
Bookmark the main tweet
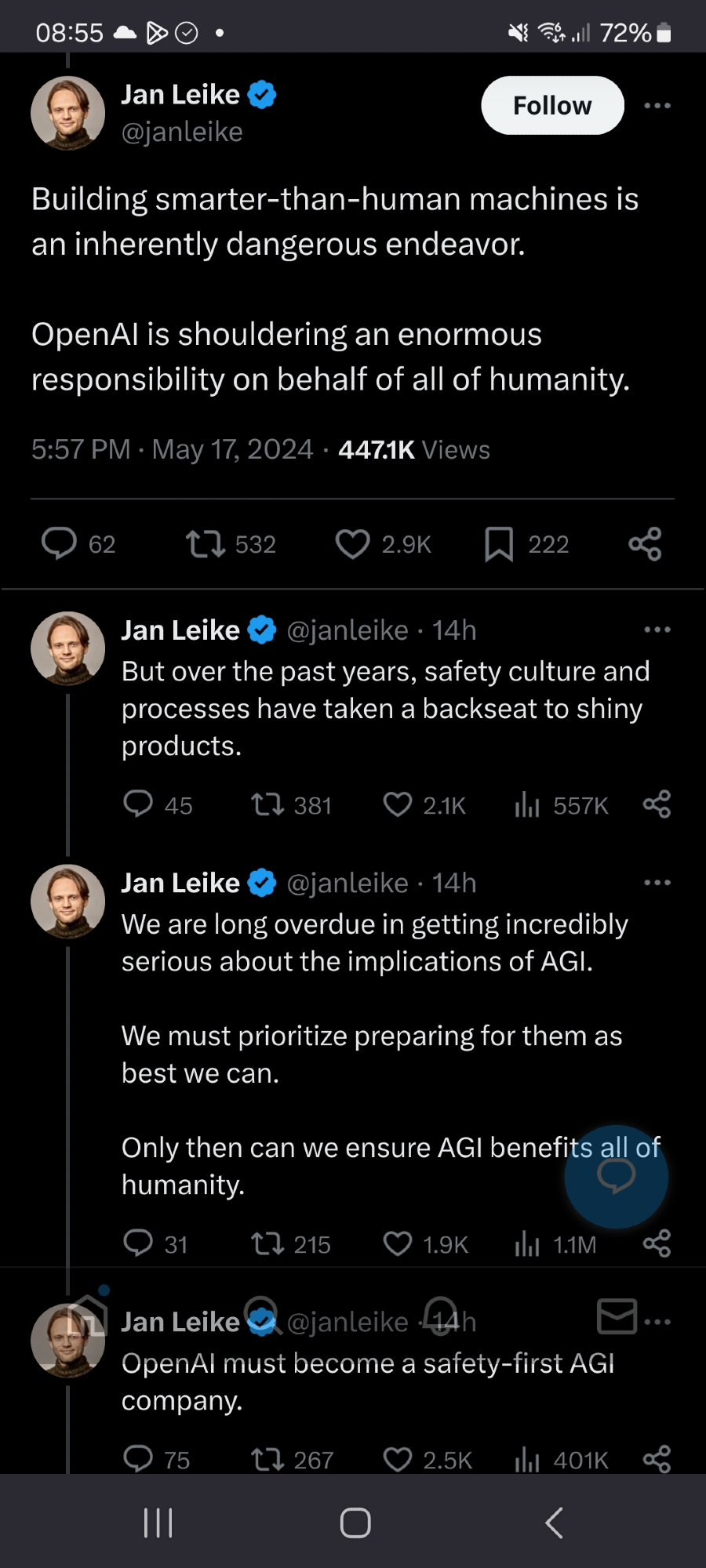pyautogui.click(x=499, y=544)
